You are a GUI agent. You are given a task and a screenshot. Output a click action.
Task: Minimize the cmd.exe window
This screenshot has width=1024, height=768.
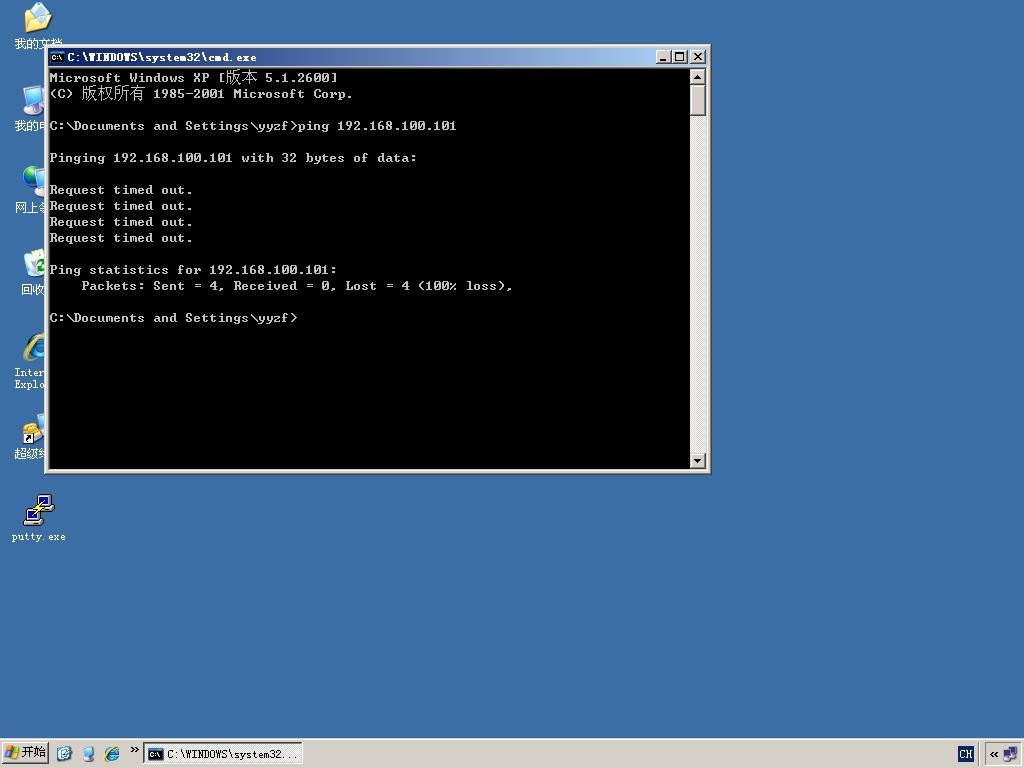click(x=663, y=57)
